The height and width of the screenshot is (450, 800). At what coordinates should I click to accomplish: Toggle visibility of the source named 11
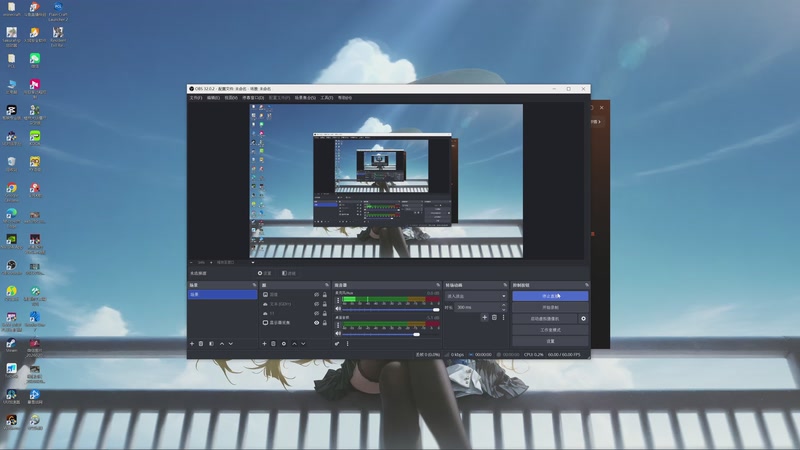[316, 314]
